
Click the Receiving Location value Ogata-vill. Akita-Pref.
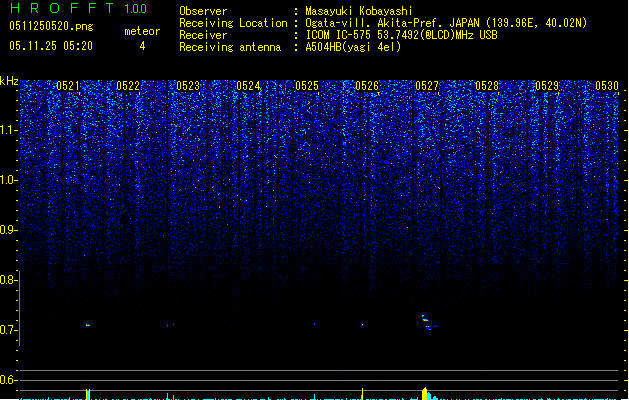(x=375, y=23)
